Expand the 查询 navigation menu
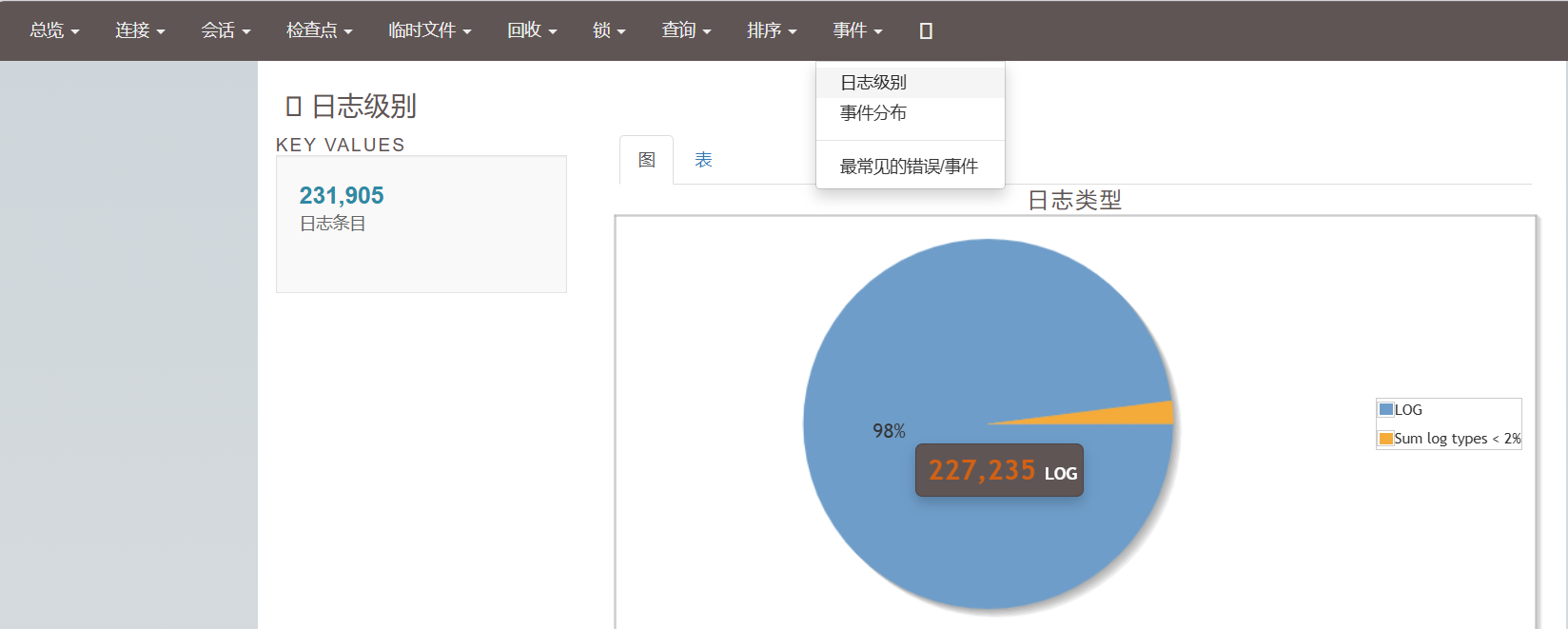 point(686,30)
